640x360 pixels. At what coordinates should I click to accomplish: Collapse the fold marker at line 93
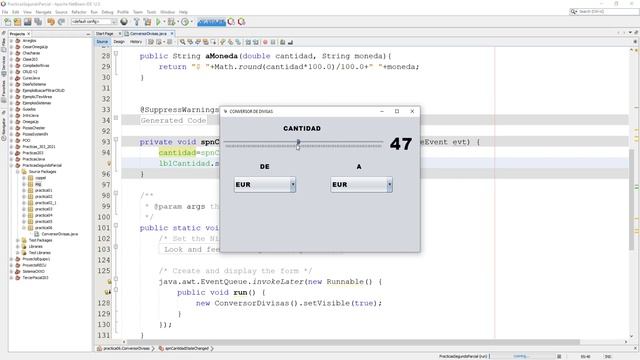(x=116, y=140)
